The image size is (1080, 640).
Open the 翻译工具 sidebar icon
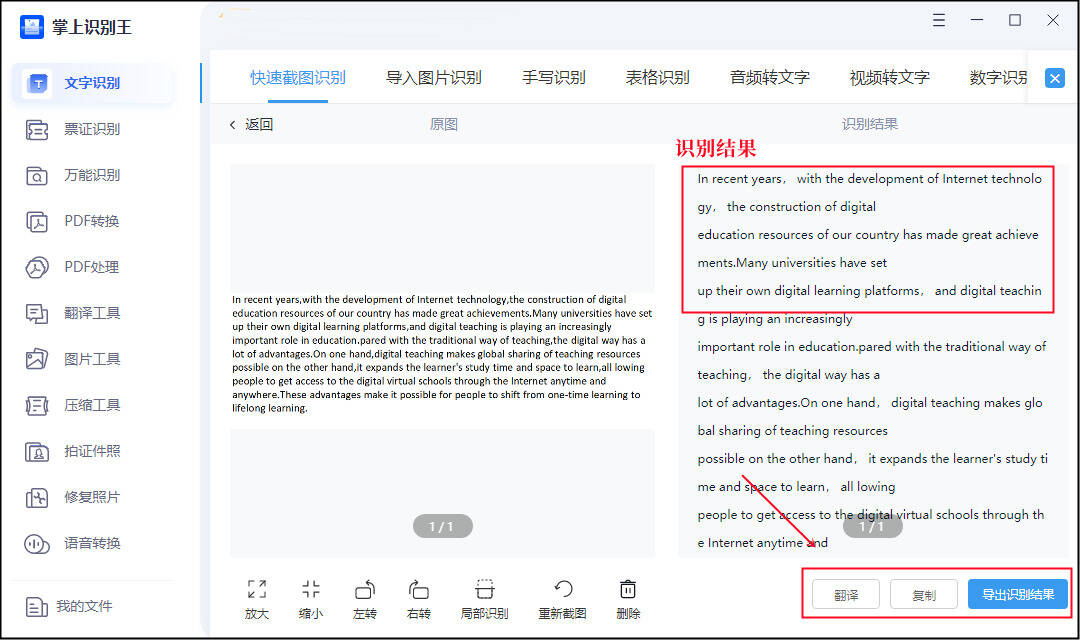(37, 313)
